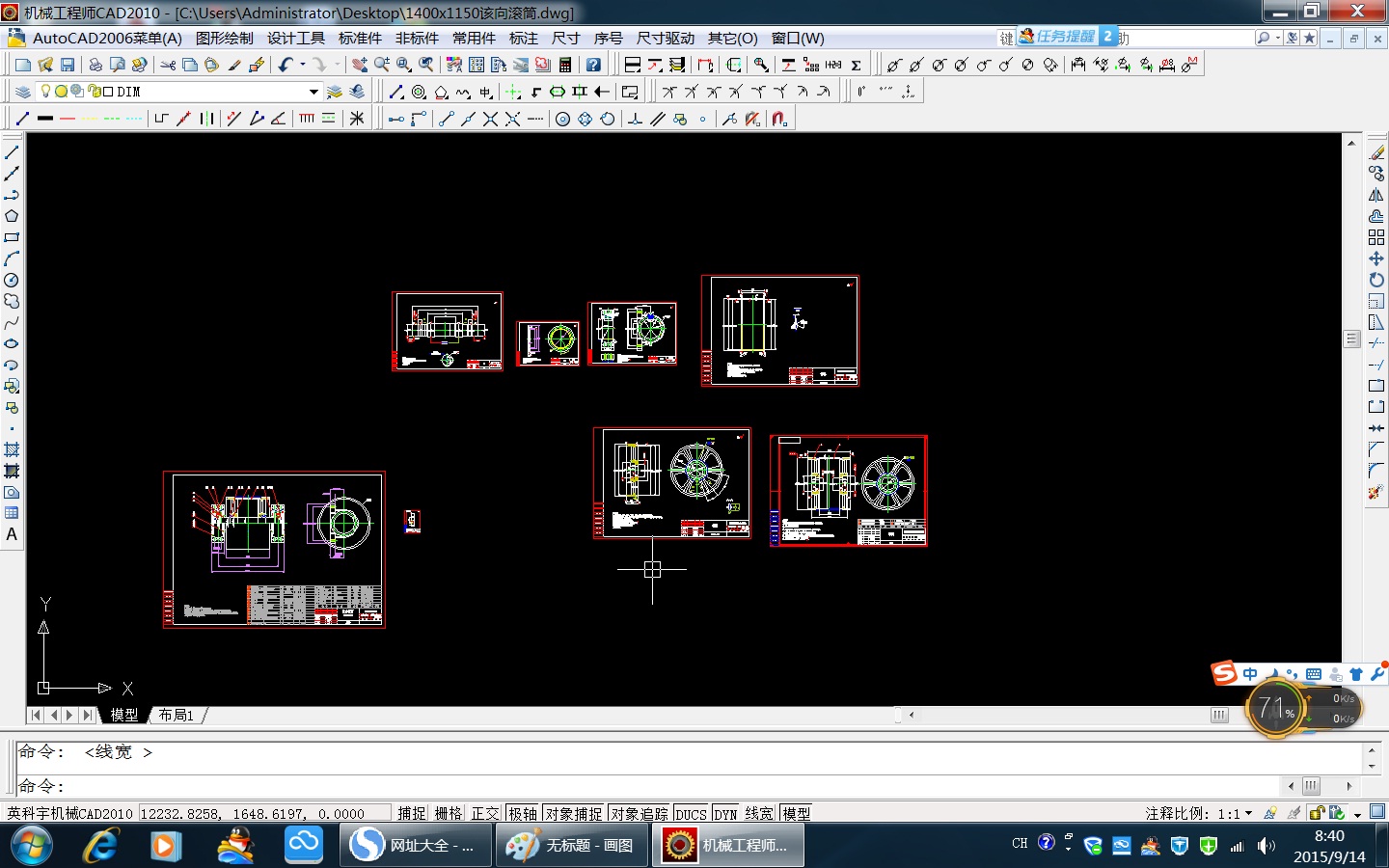Click the Print icon
1389x868 pixels.
pos(95,65)
